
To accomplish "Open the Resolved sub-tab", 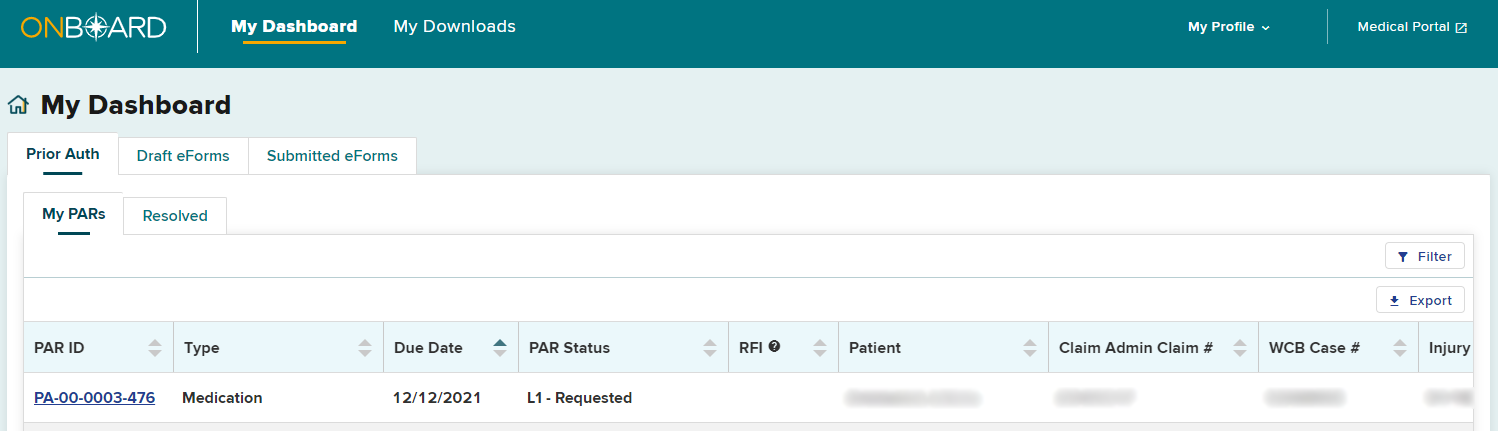I will 175,216.
